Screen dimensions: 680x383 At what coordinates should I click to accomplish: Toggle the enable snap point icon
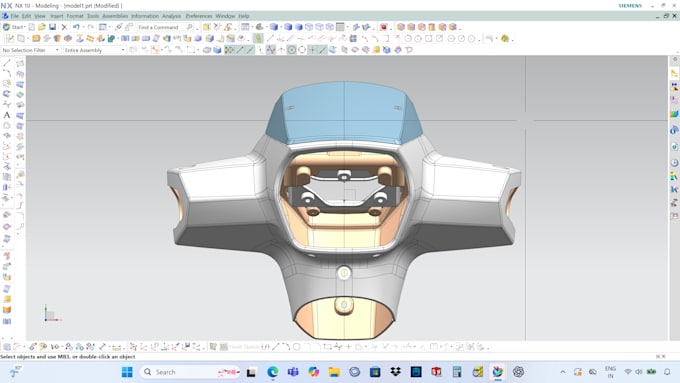point(229,50)
